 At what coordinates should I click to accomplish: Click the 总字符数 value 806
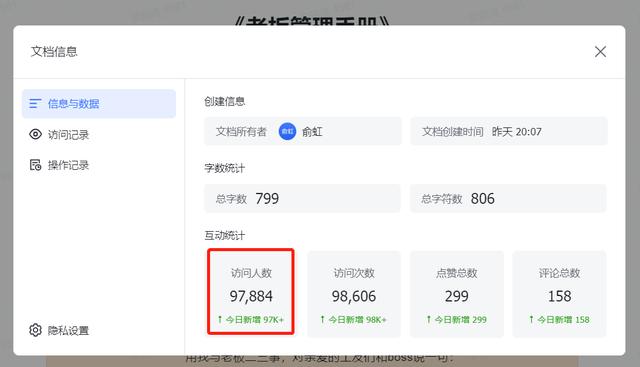tap(482, 198)
